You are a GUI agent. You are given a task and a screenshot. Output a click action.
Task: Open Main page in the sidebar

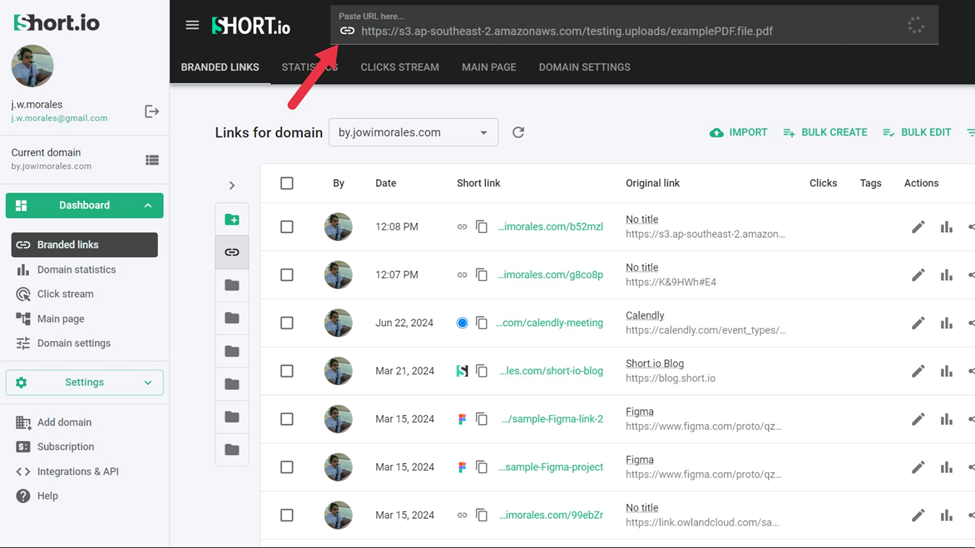(50, 318)
